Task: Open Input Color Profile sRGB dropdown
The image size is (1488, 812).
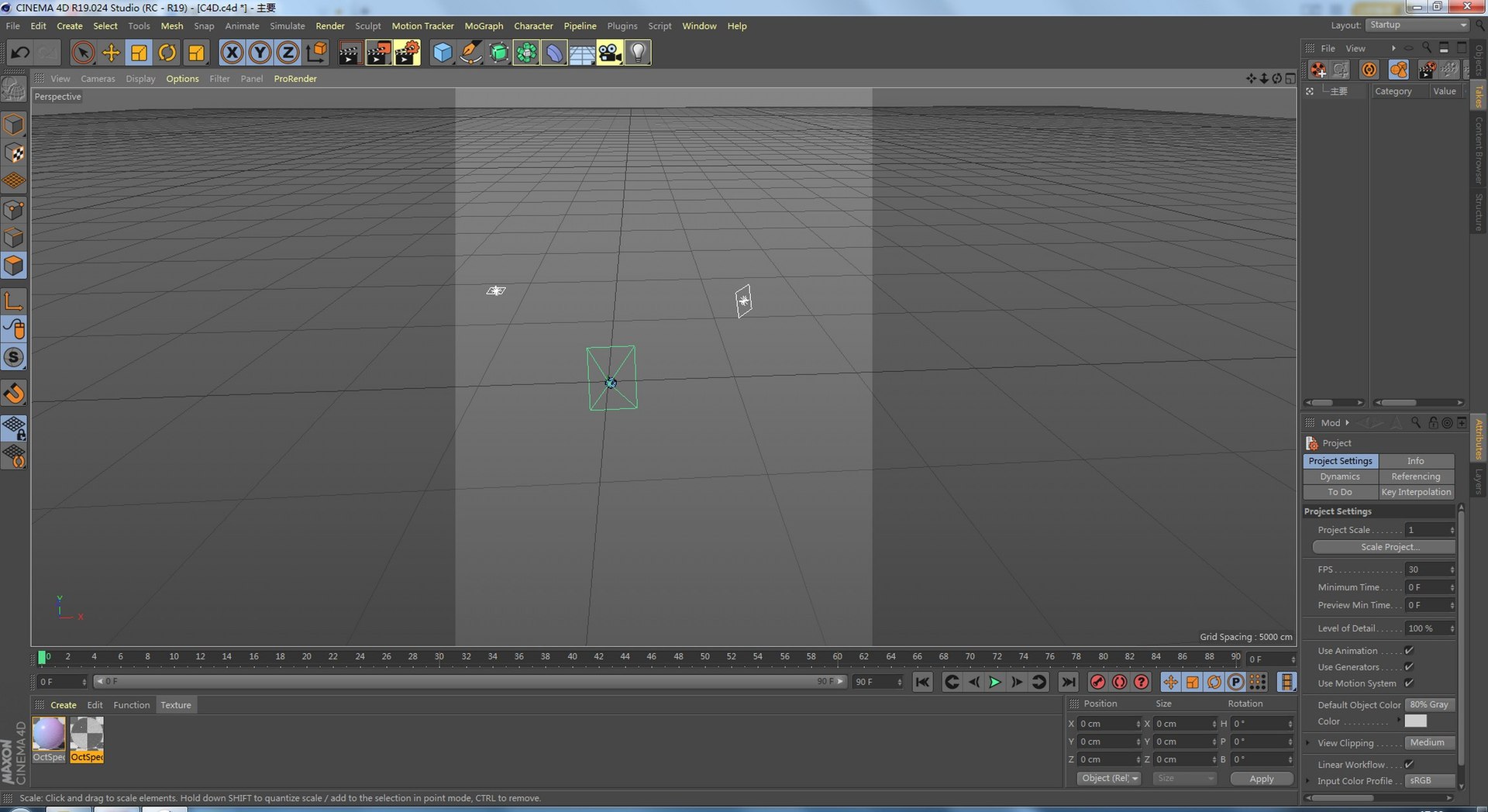Action: [x=1430, y=781]
